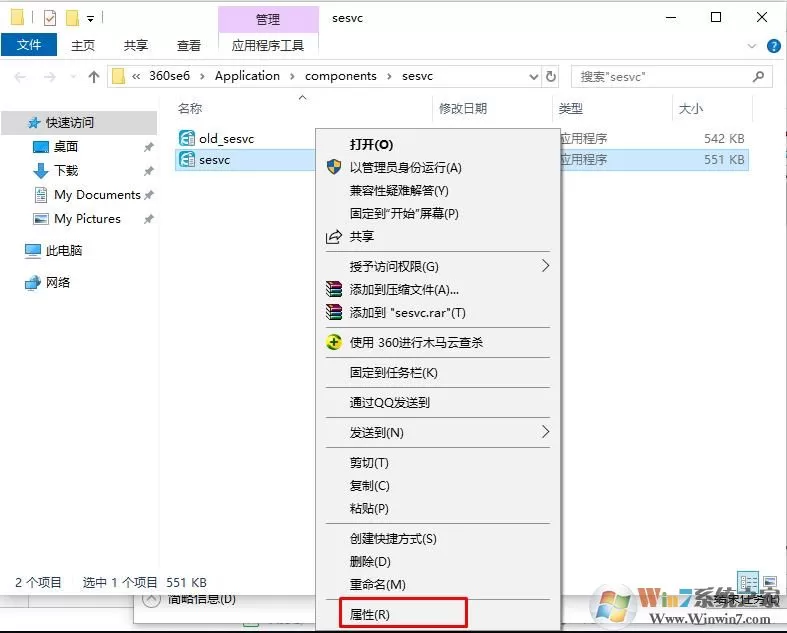Click the up arrow navigation icon
787x633 pixels.
click(93, 77)
